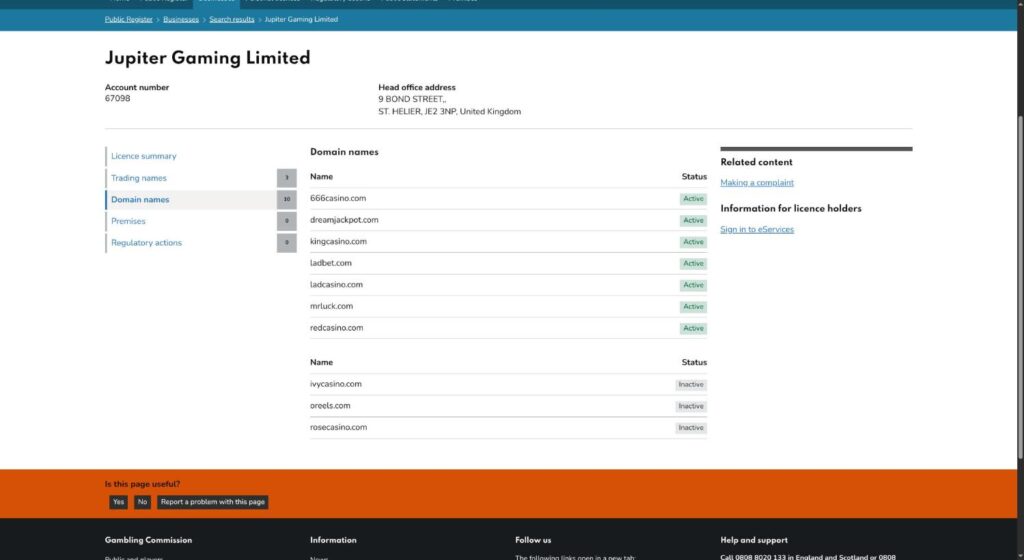The image size is (1024, 560).
Task: Click the Domain names count badge
Action: [x=287, y=200]
